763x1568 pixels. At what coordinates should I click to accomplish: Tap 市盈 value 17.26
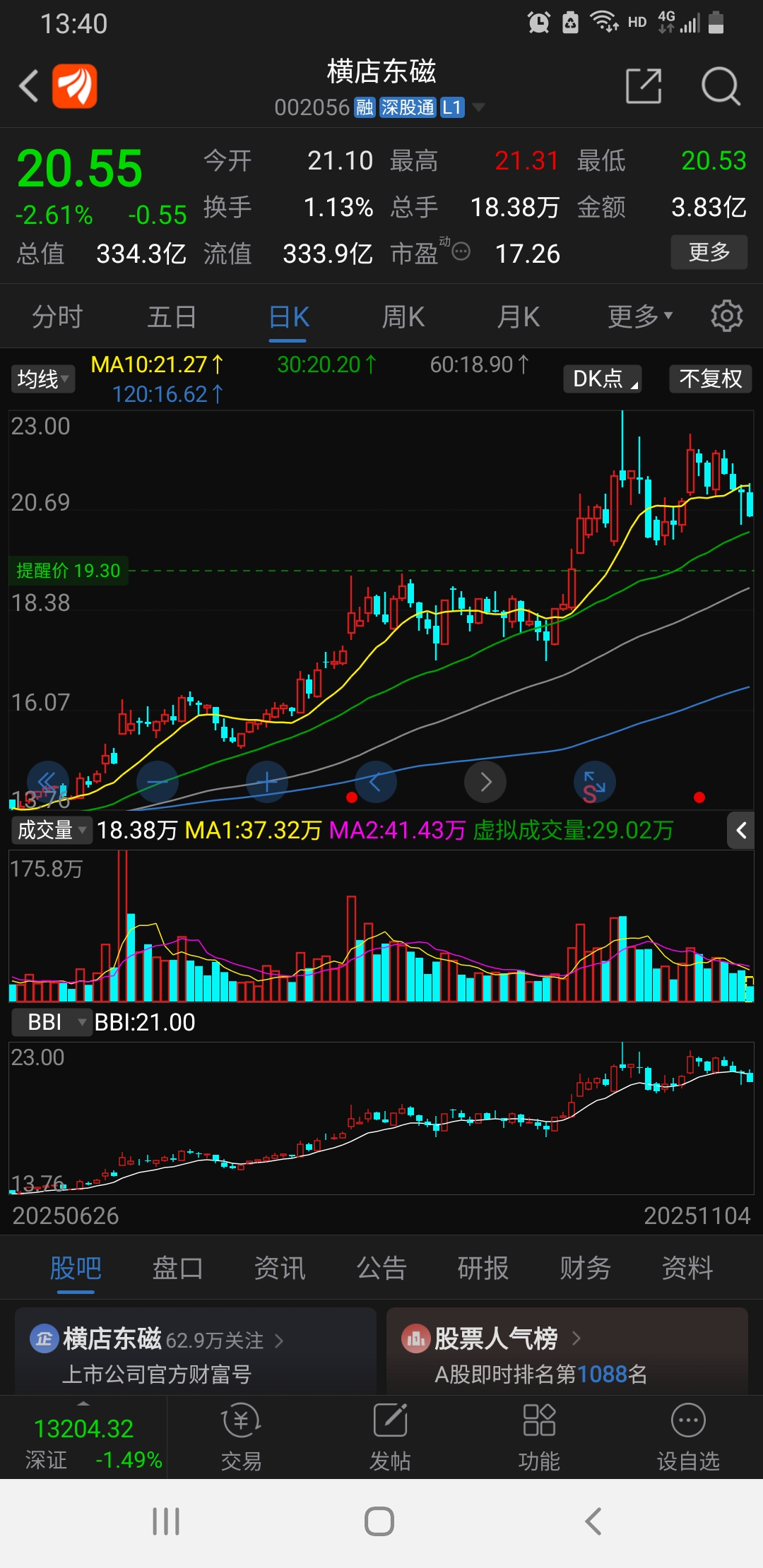tap(527, 254)
